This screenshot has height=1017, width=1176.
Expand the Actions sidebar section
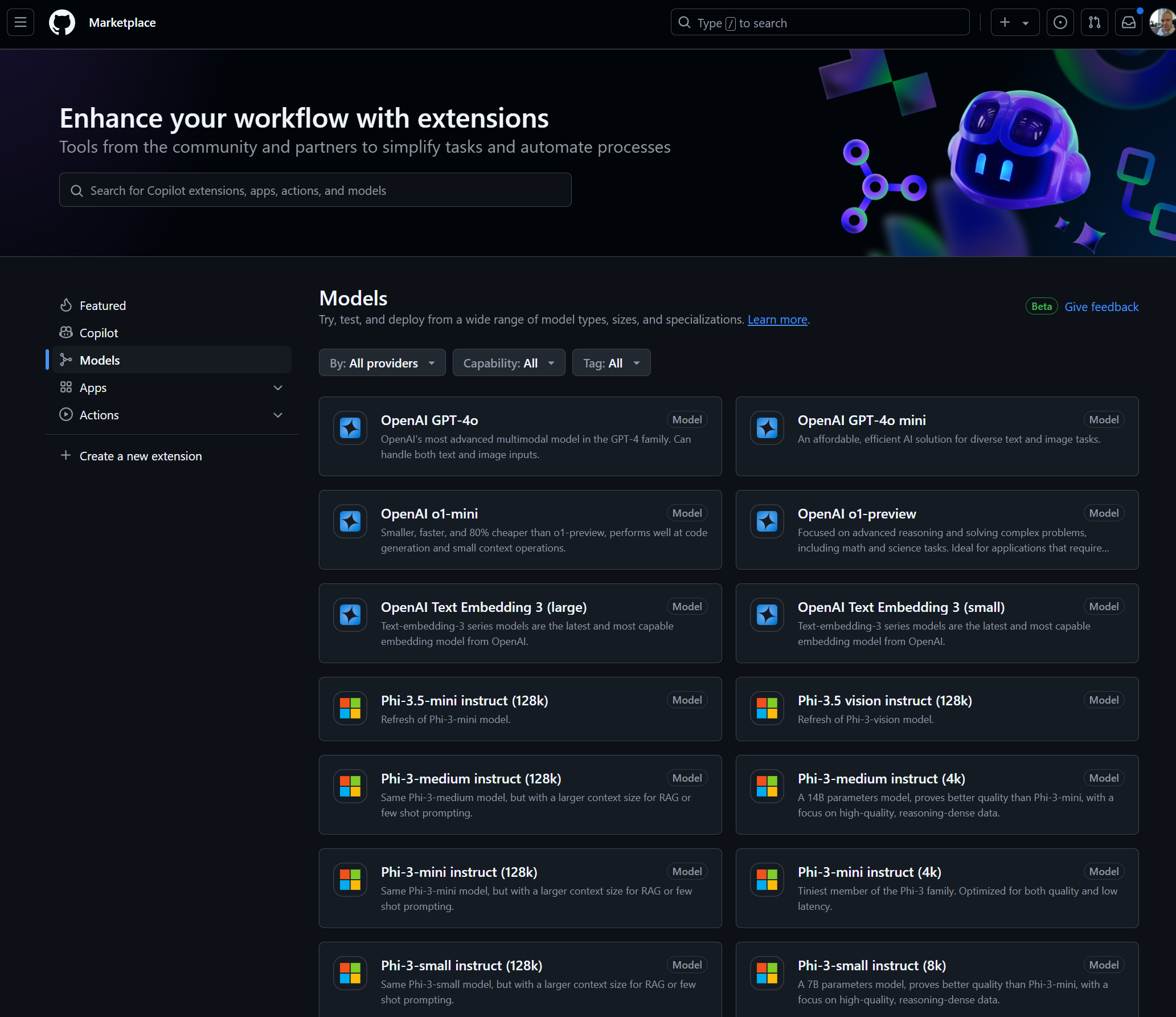278,415
